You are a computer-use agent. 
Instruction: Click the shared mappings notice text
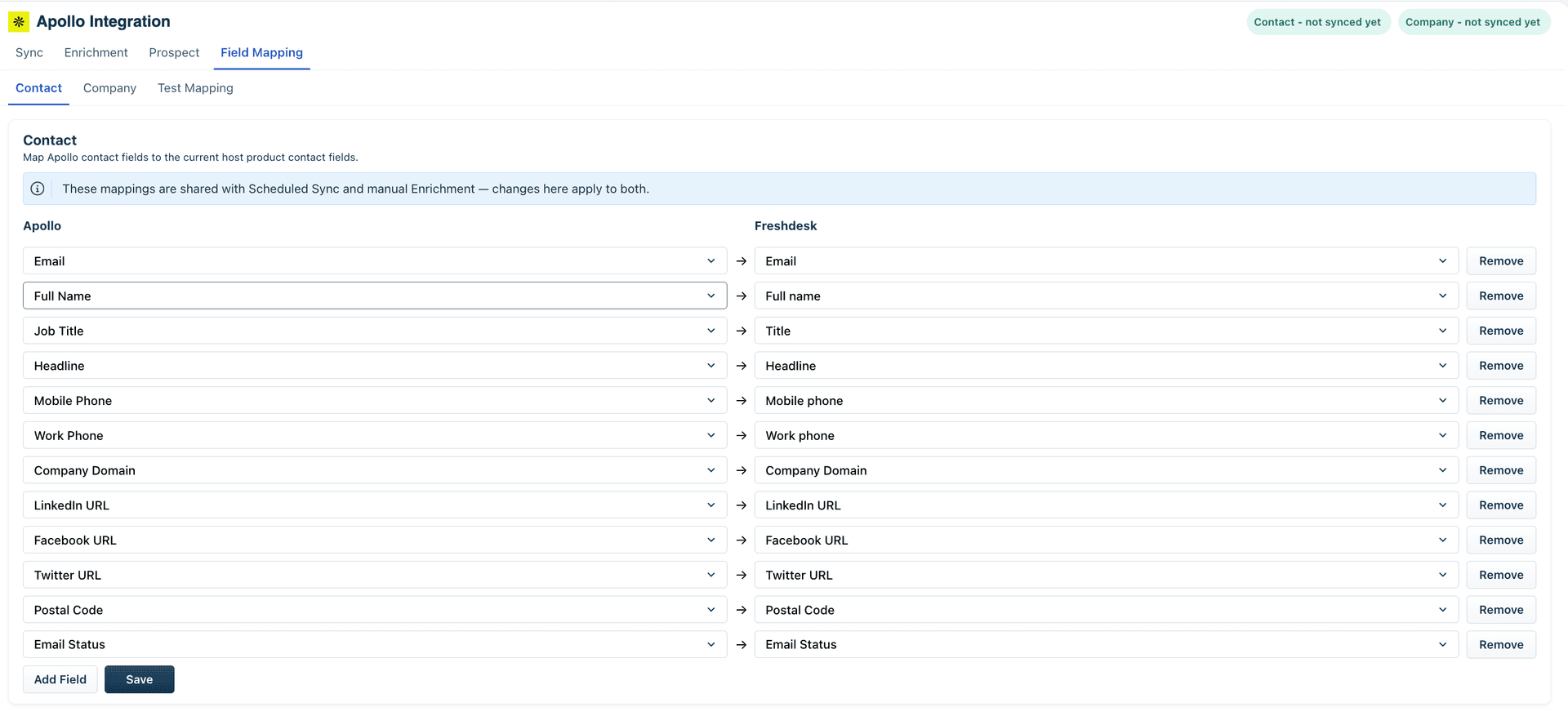coord(356,189)
